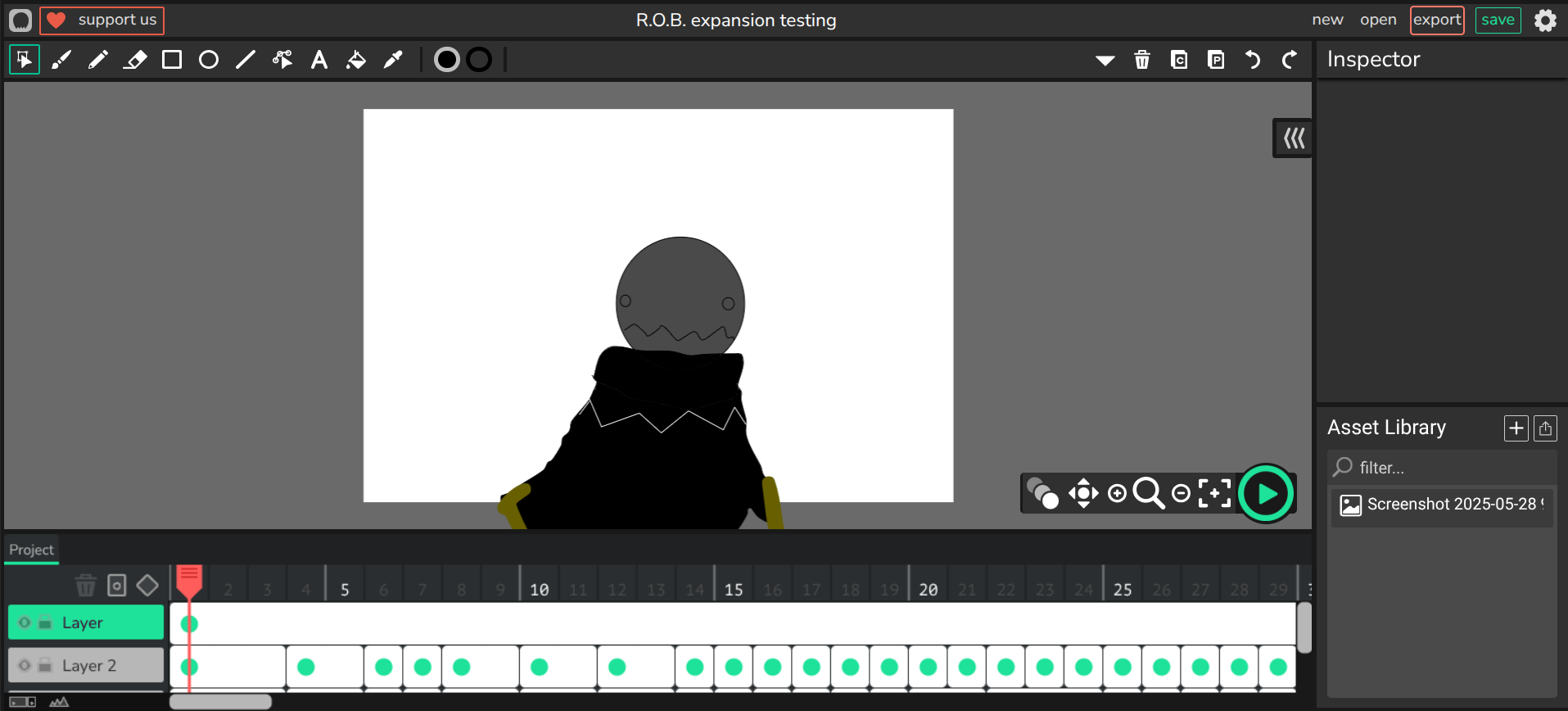
Task: Click the Pan canvas tool
Action: point(1083,493)
